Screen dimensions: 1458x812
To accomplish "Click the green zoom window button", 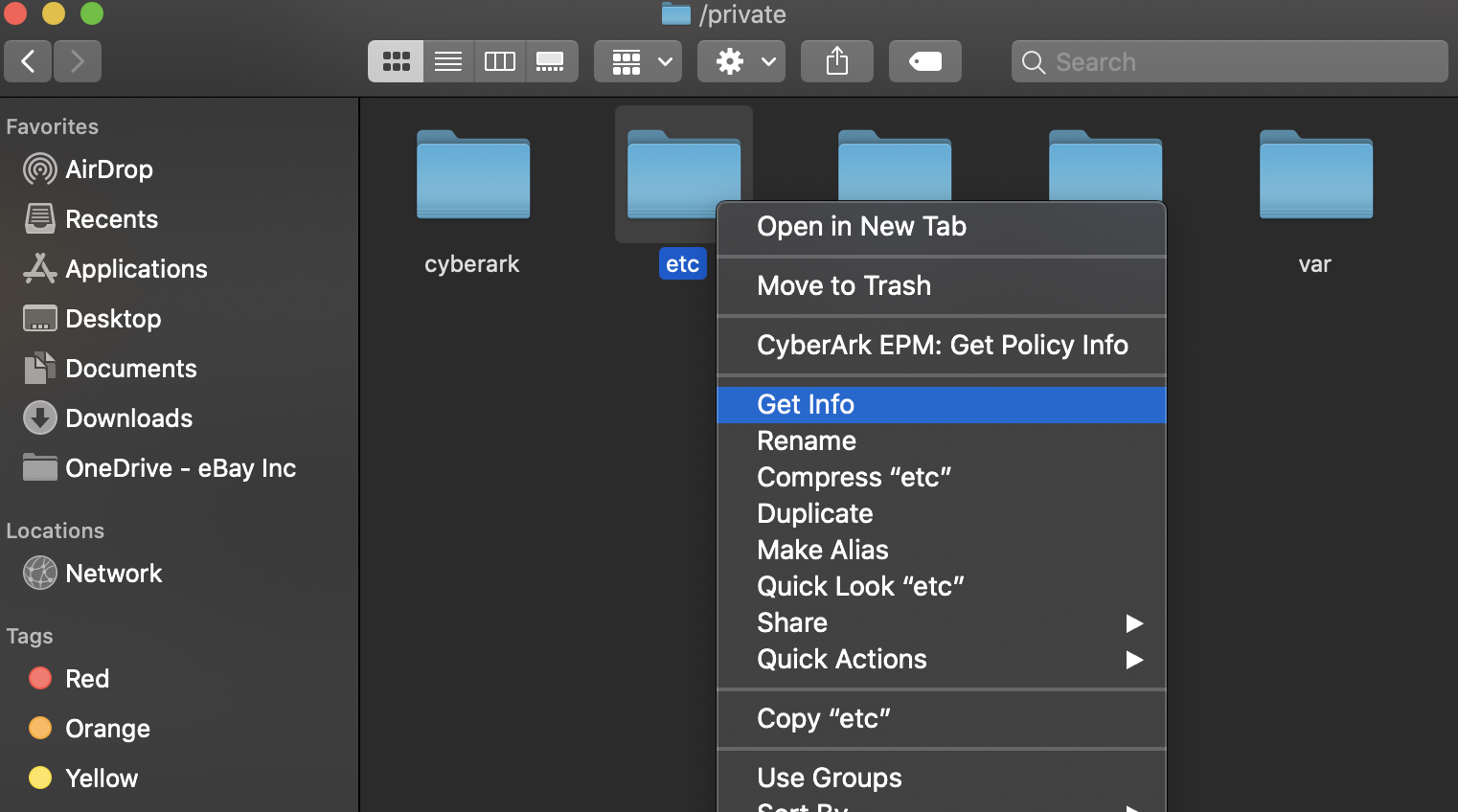I will point(92,13).
